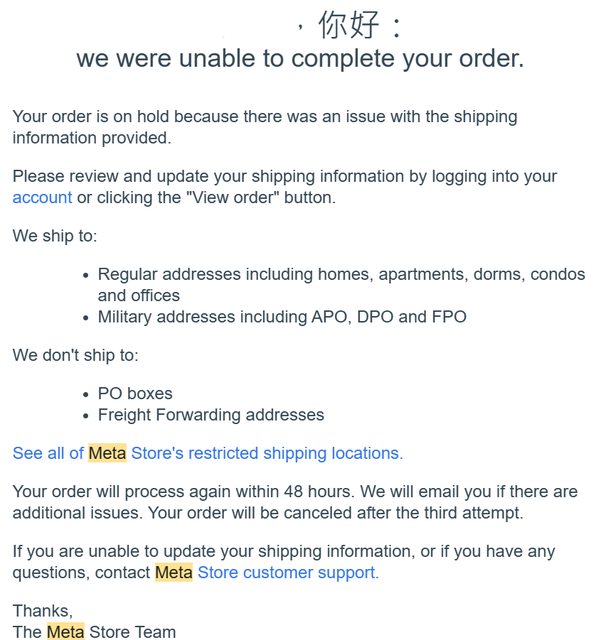The height and width of the screenshot is (640, 596).
Task: Click the "We ship to:" label
Action: tap(55, 236)
